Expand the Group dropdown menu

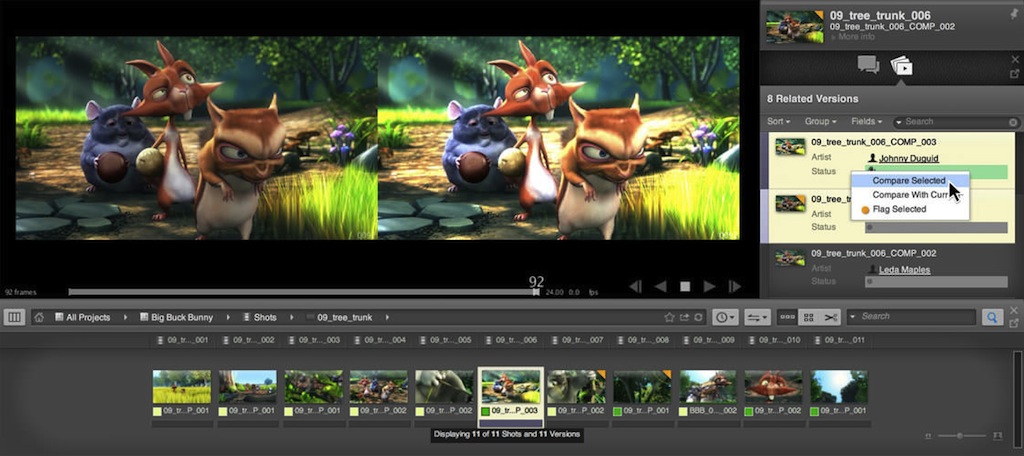pyautogui.click(x=820, y=121)
